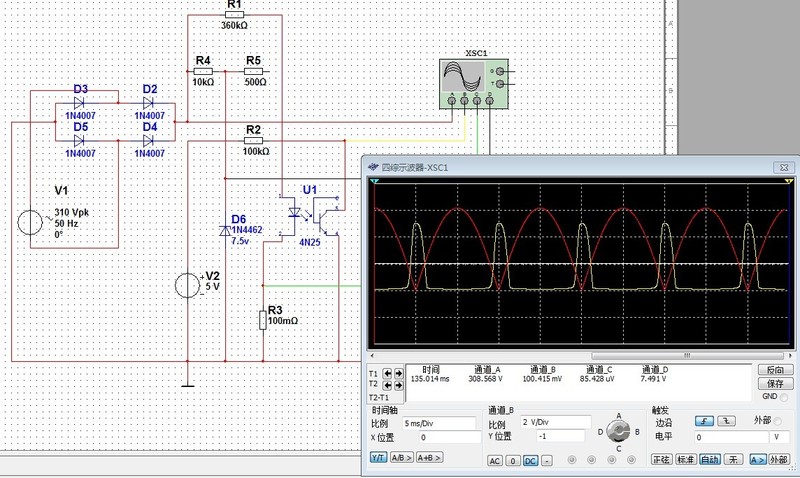Image resolution: width=800 pixels, height=478 pixels.
Task: Select the Y/T display mode
Action: click(x=378, y=459)
